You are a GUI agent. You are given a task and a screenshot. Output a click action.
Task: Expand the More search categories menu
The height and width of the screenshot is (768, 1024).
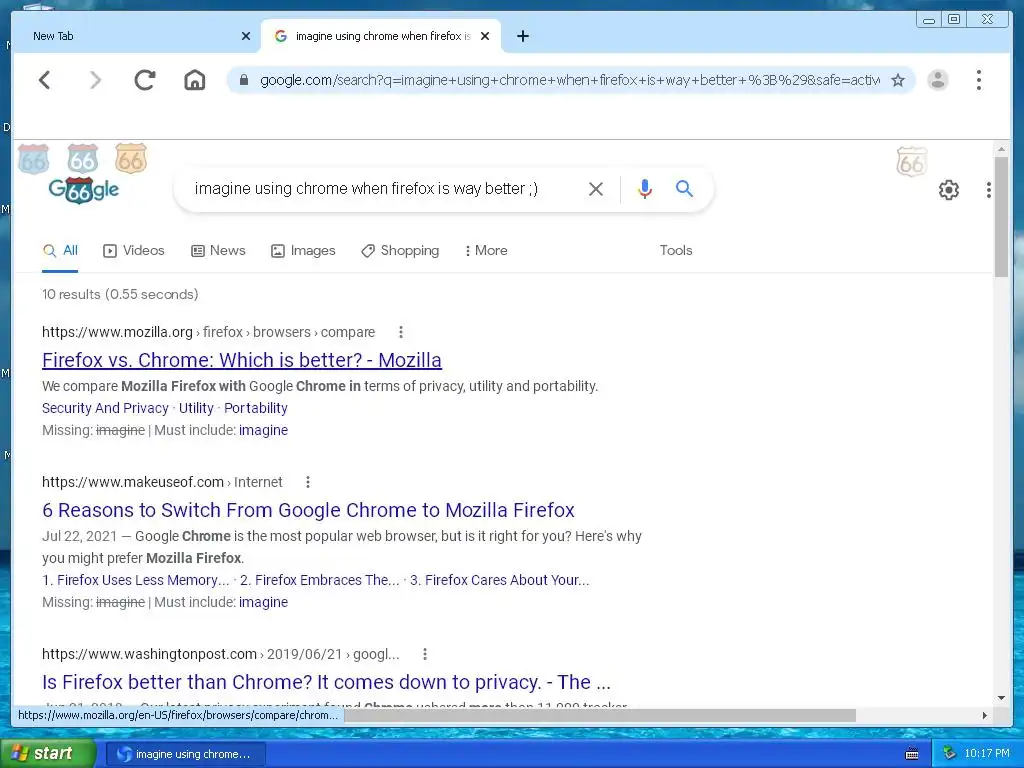(486, 251)
